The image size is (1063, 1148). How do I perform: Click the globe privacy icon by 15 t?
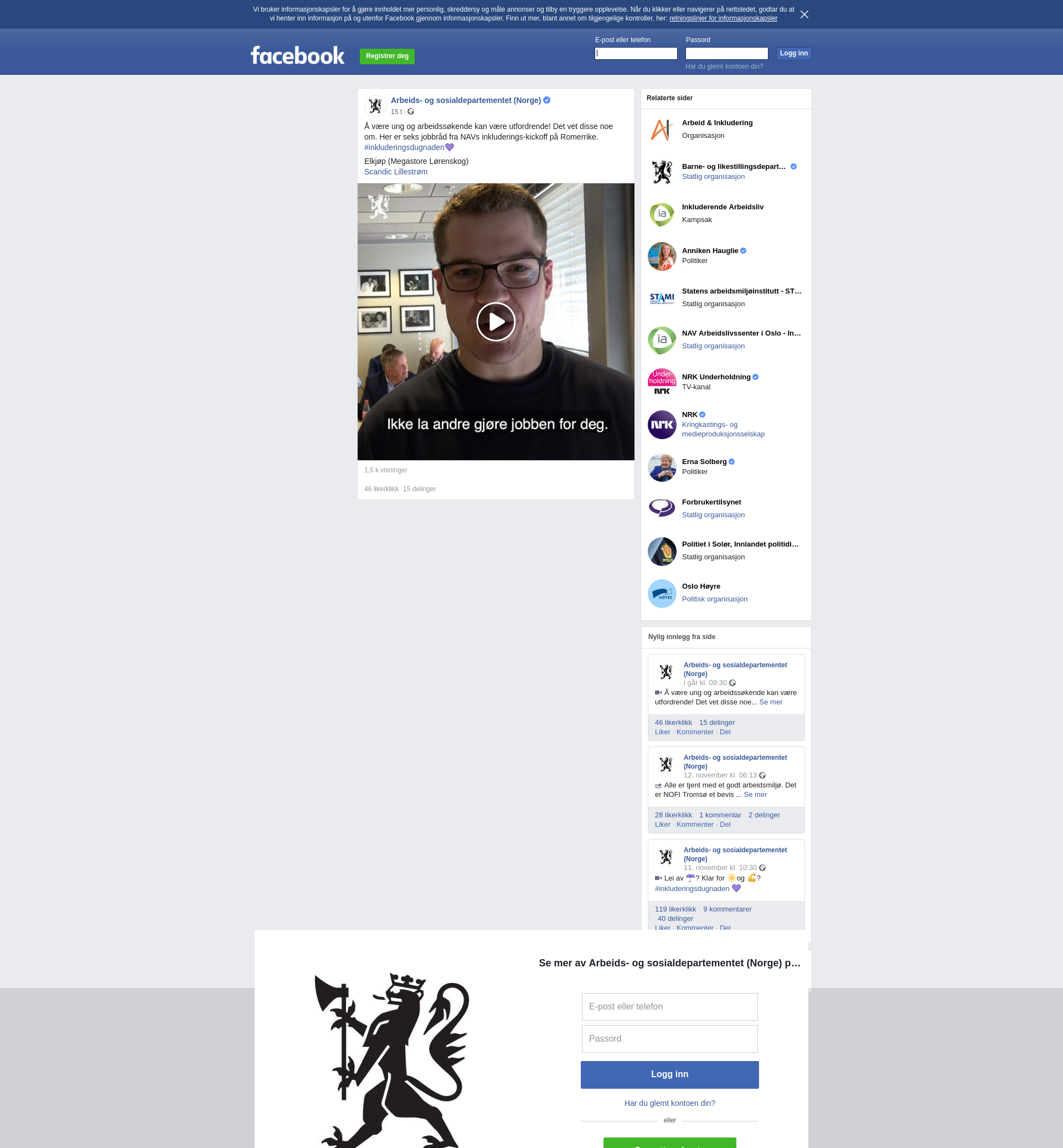(411, 112)
